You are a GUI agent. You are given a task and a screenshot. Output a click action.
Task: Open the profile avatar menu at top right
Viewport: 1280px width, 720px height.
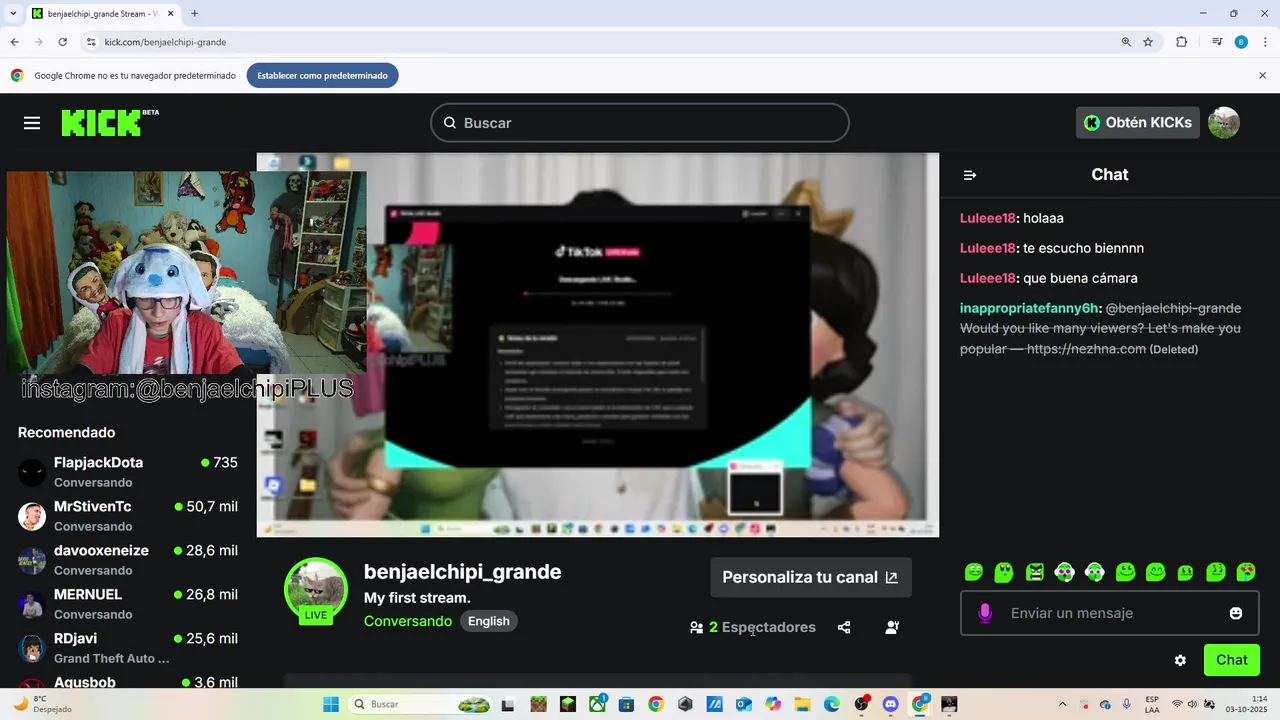click(1224, 123)
